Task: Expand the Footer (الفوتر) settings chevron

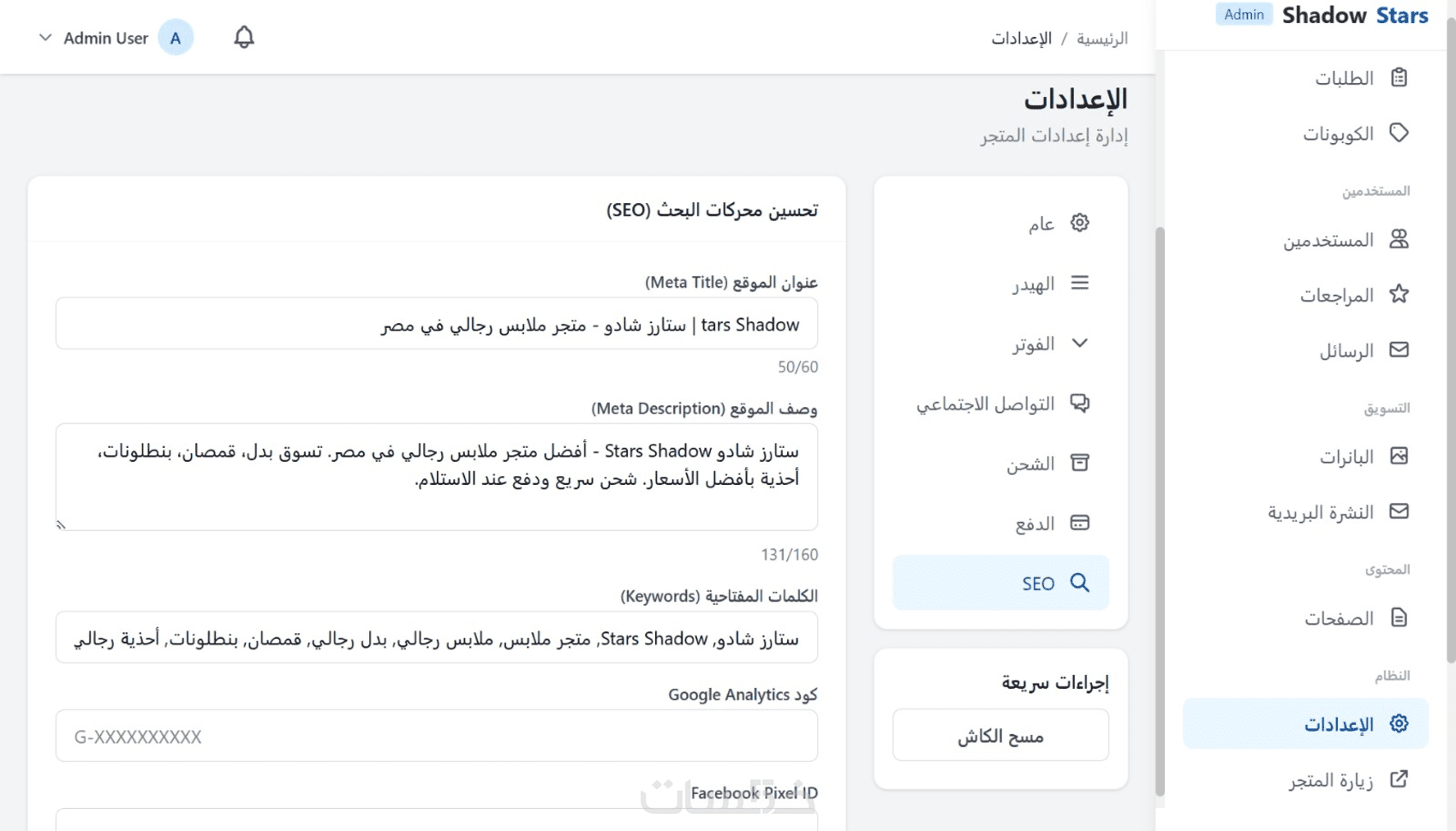Action: [1080, 344]
